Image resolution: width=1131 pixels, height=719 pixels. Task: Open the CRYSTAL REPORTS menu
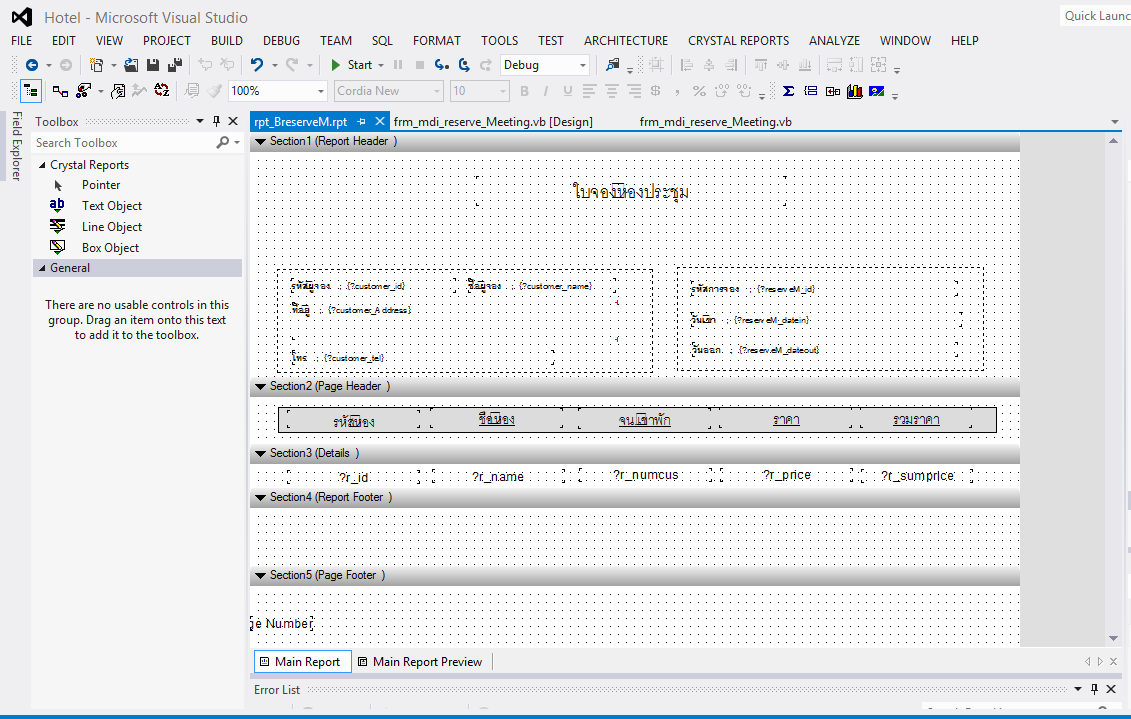tap(738, 41)
